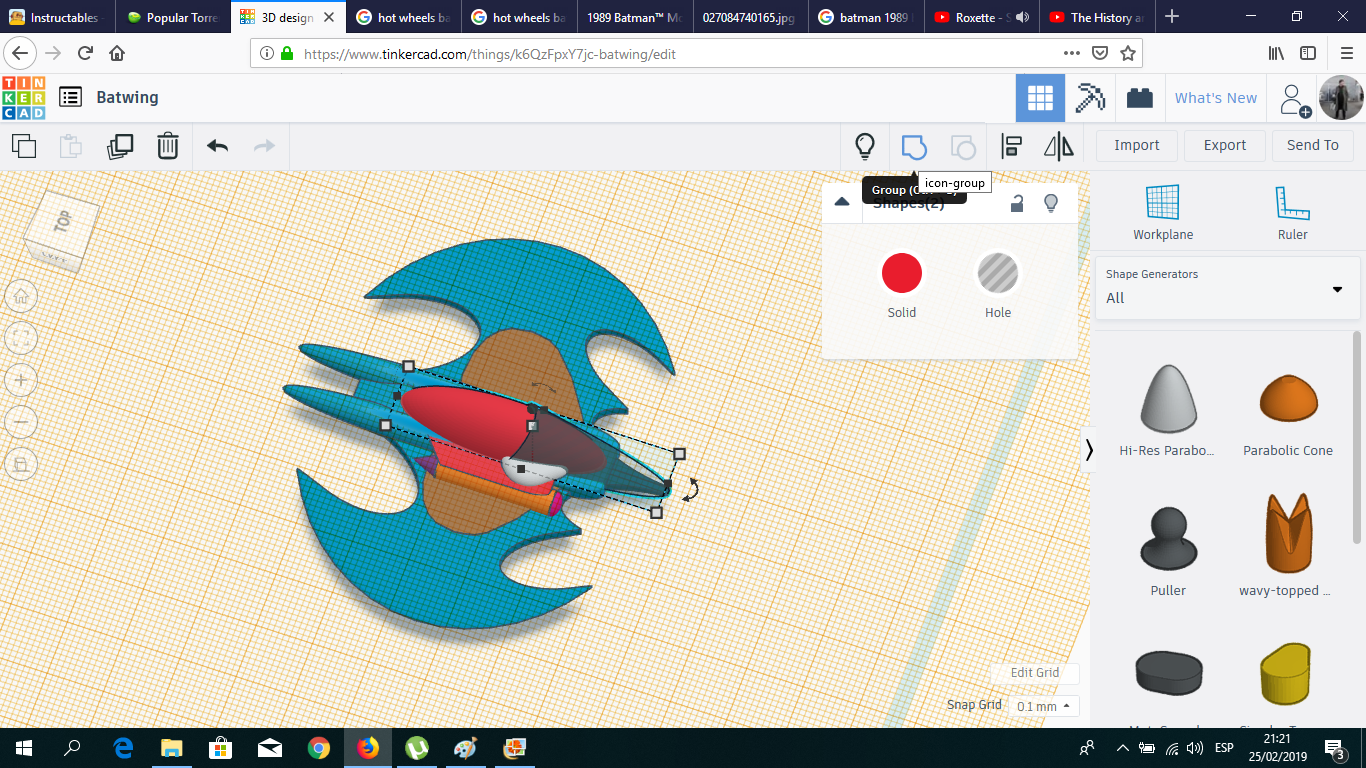Image resolution: width=1366 pixels, height=768 pixels.
Task: Open the Blocks pickaxe mode
Action: tap(1089, 98)
